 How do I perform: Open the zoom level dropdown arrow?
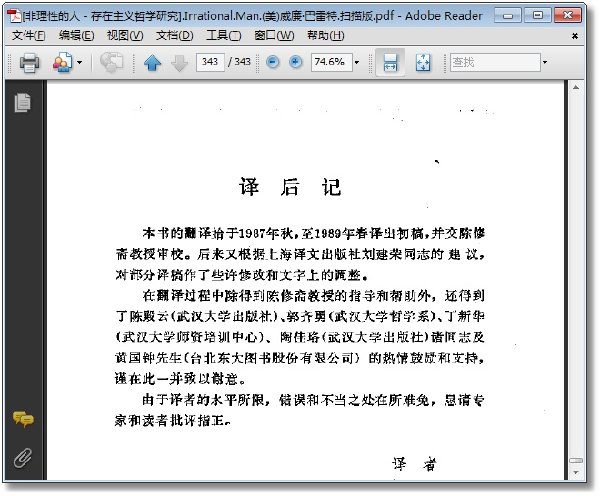click(357, 62)
